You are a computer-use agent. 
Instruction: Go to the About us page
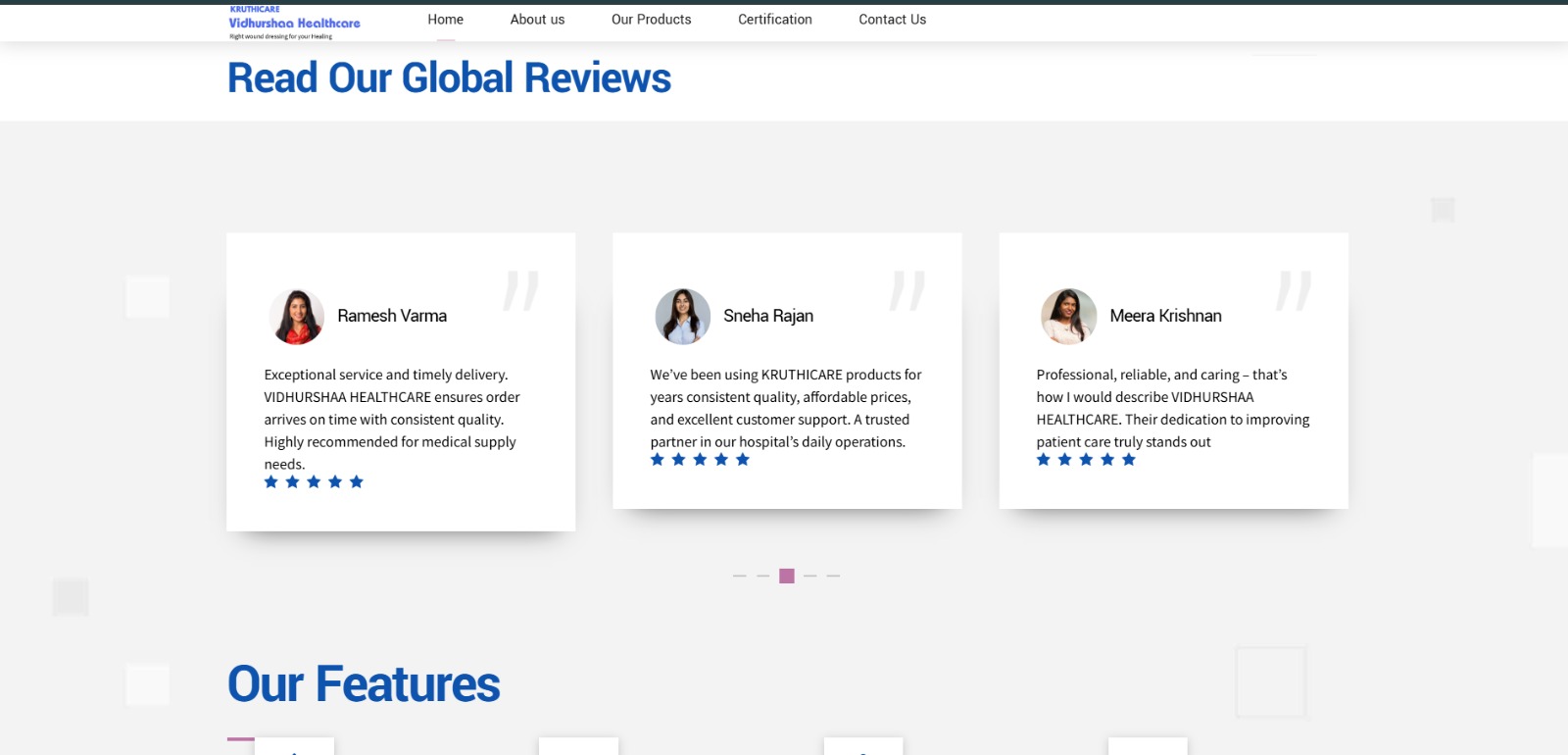pos(537,20)
